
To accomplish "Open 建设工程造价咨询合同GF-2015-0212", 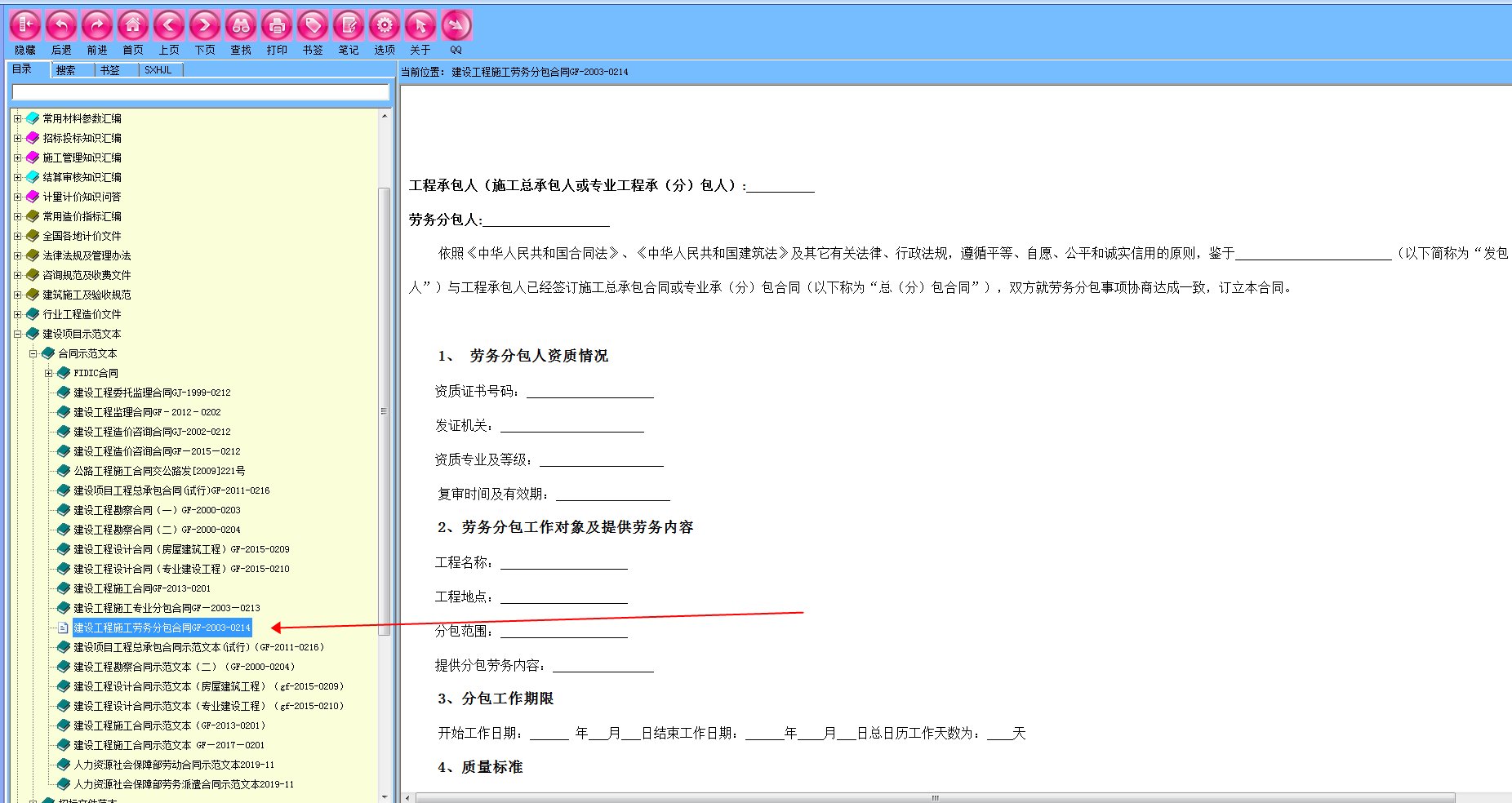I will click(157, 451).
